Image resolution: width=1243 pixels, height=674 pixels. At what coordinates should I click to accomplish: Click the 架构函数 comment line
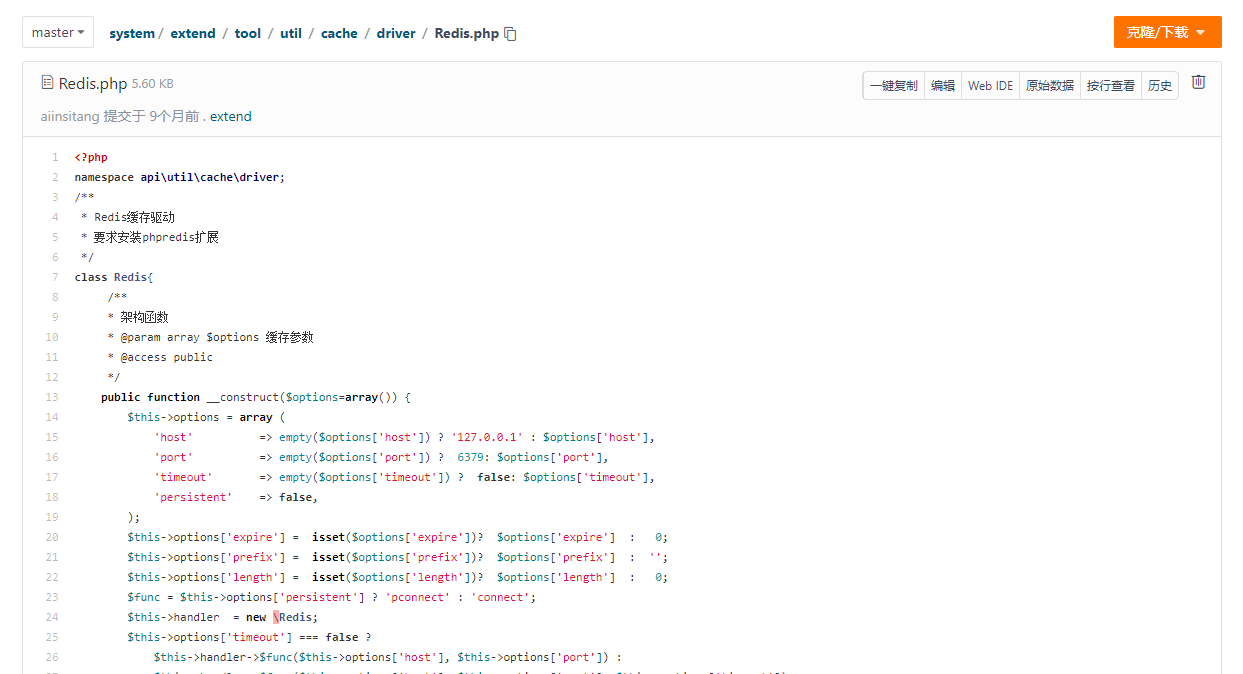pos(138,317)
